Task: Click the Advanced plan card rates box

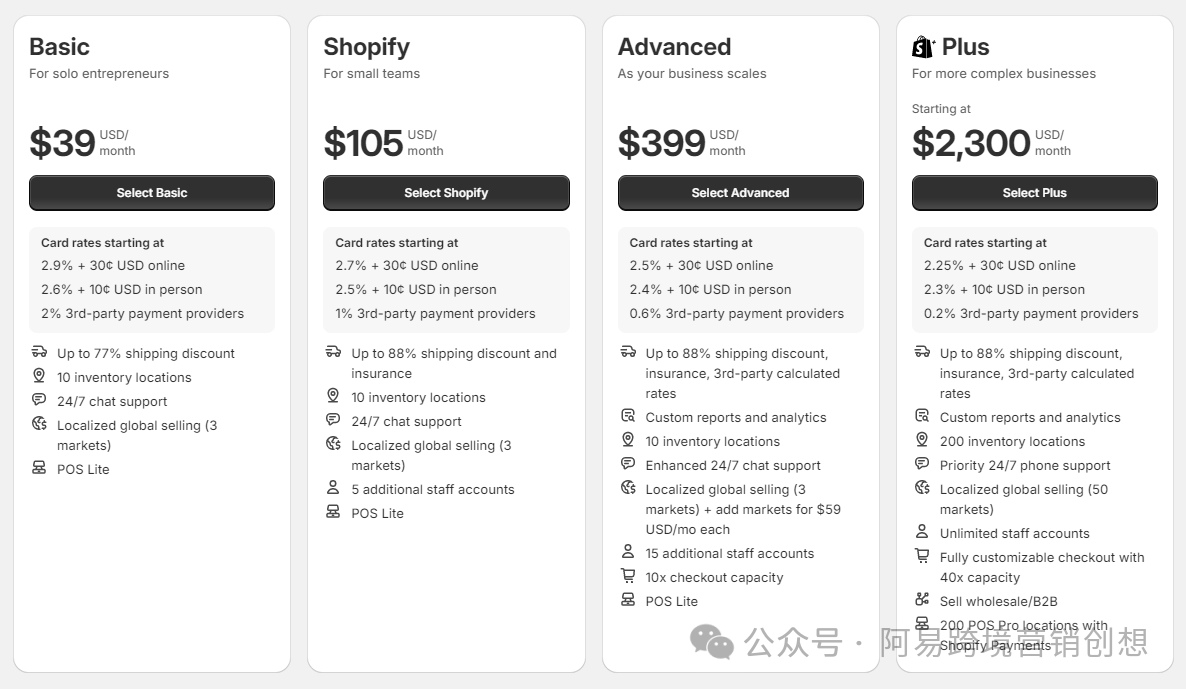Action: (740, 279)
